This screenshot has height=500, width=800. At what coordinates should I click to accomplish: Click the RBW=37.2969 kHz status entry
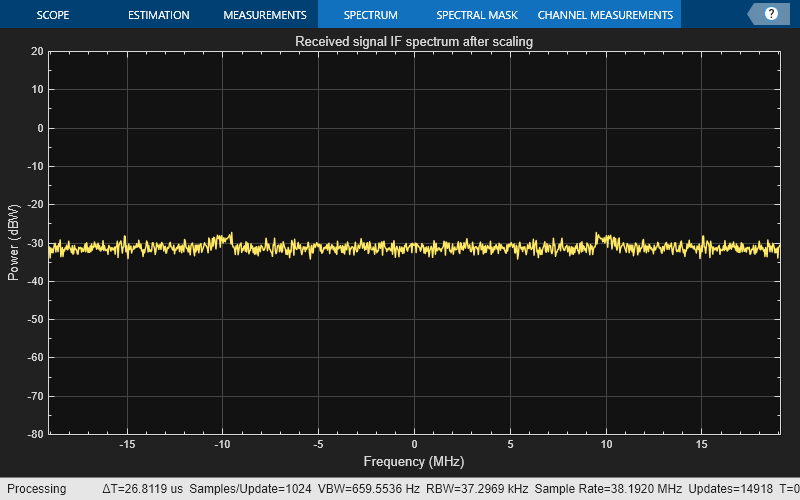pyautogui.click(x=477, y=489)
